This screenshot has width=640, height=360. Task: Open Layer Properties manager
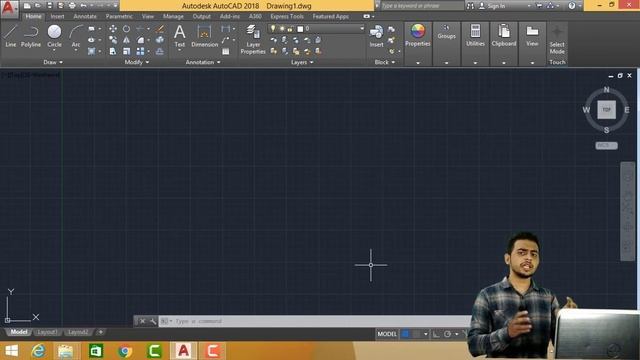pyautogui.click(x=253, y=39)
